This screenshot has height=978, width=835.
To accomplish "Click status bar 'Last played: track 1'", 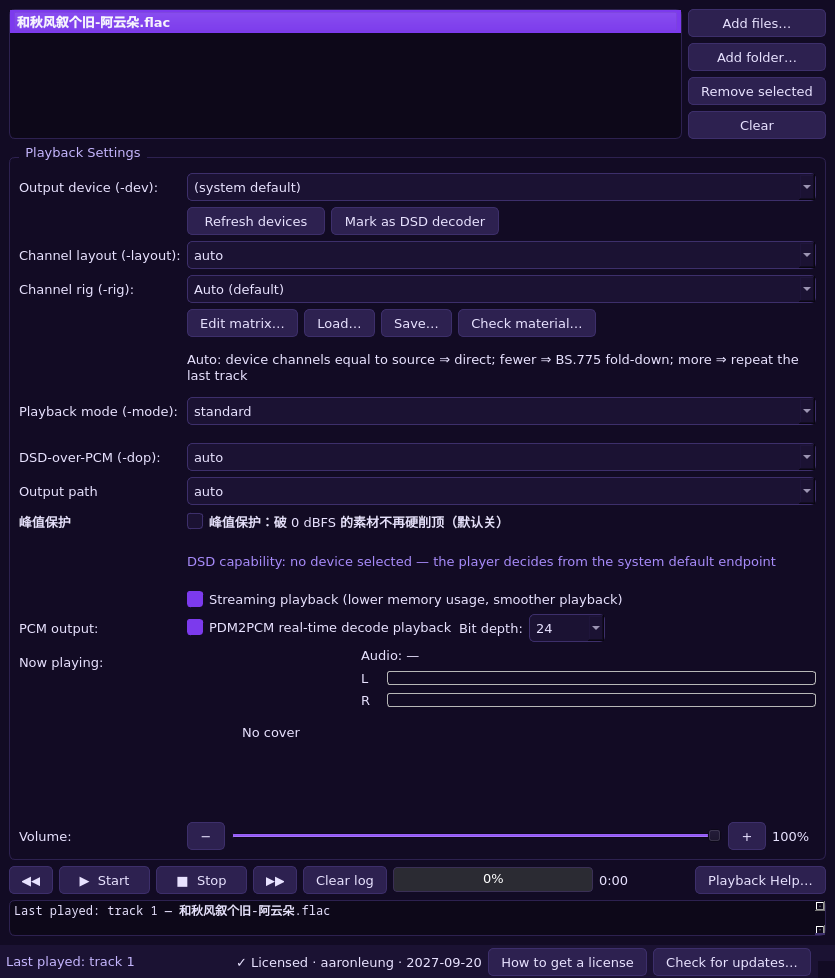I will click(x=70, y=961).
